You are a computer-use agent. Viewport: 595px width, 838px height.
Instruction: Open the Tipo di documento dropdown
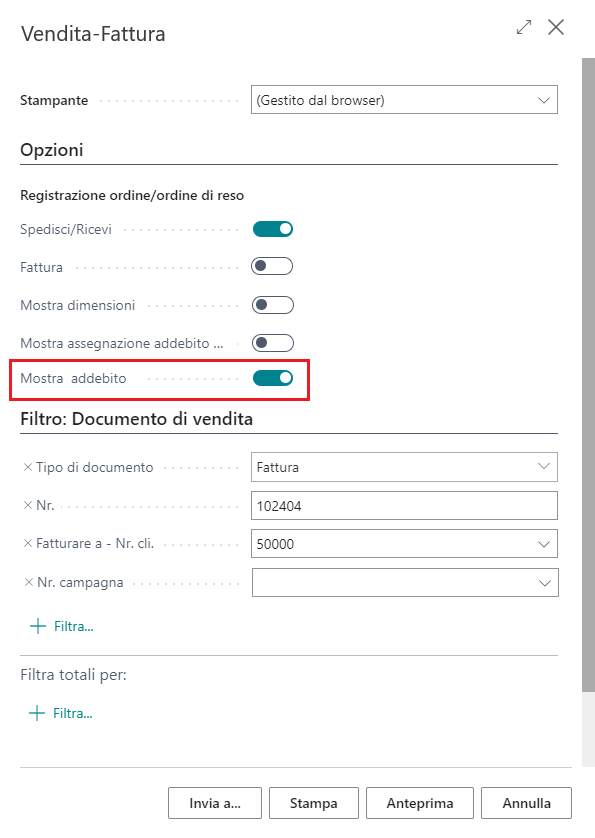[x=542, y=467]
